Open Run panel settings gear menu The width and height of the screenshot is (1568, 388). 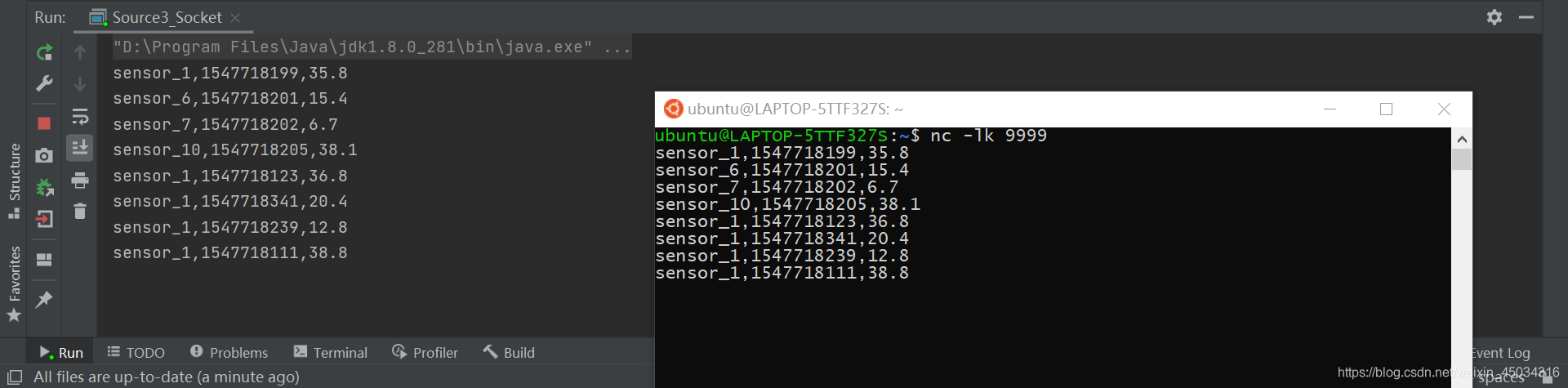pyautogui.click(x=1494, y=17)
